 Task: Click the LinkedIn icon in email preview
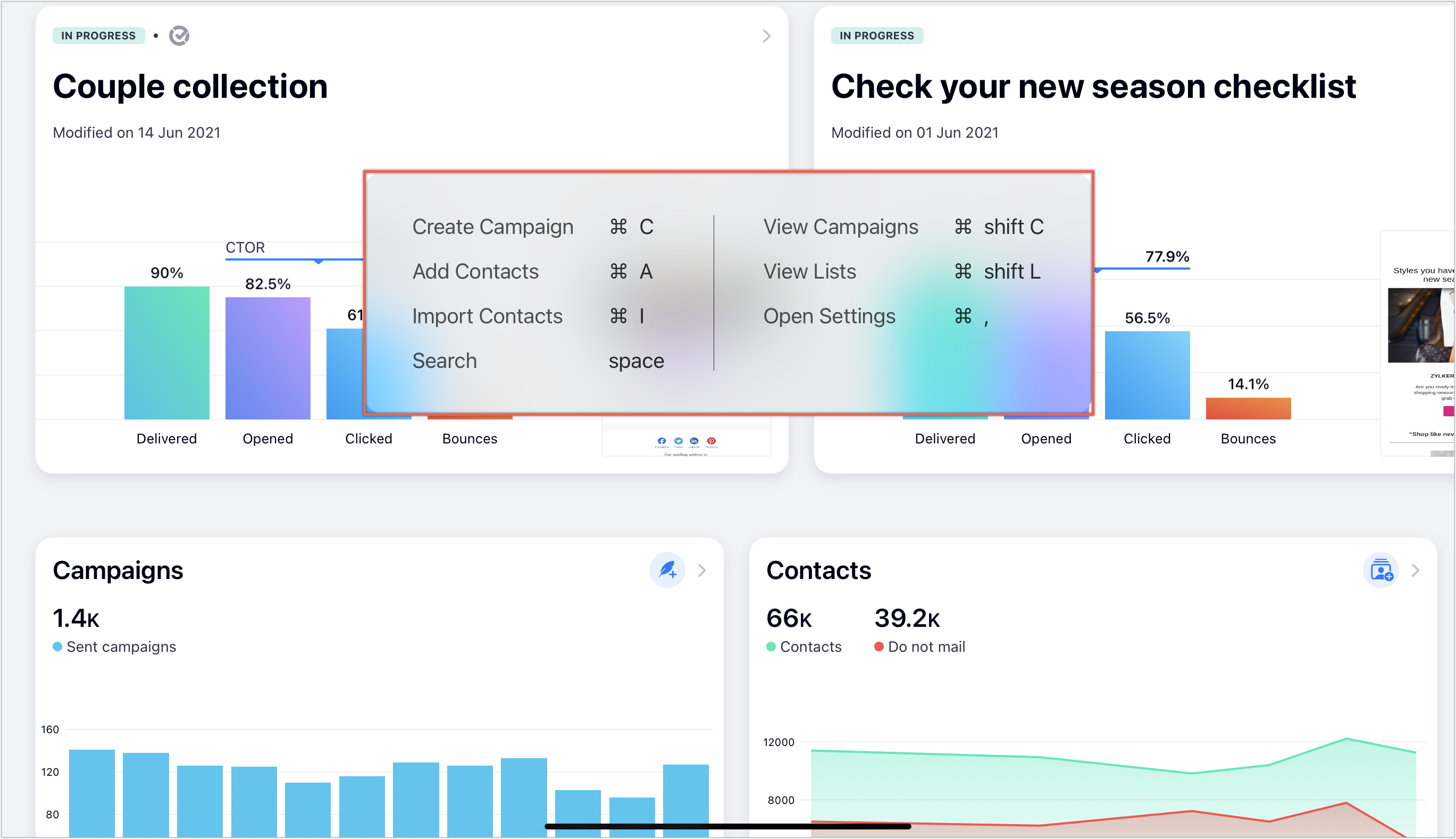694,441
